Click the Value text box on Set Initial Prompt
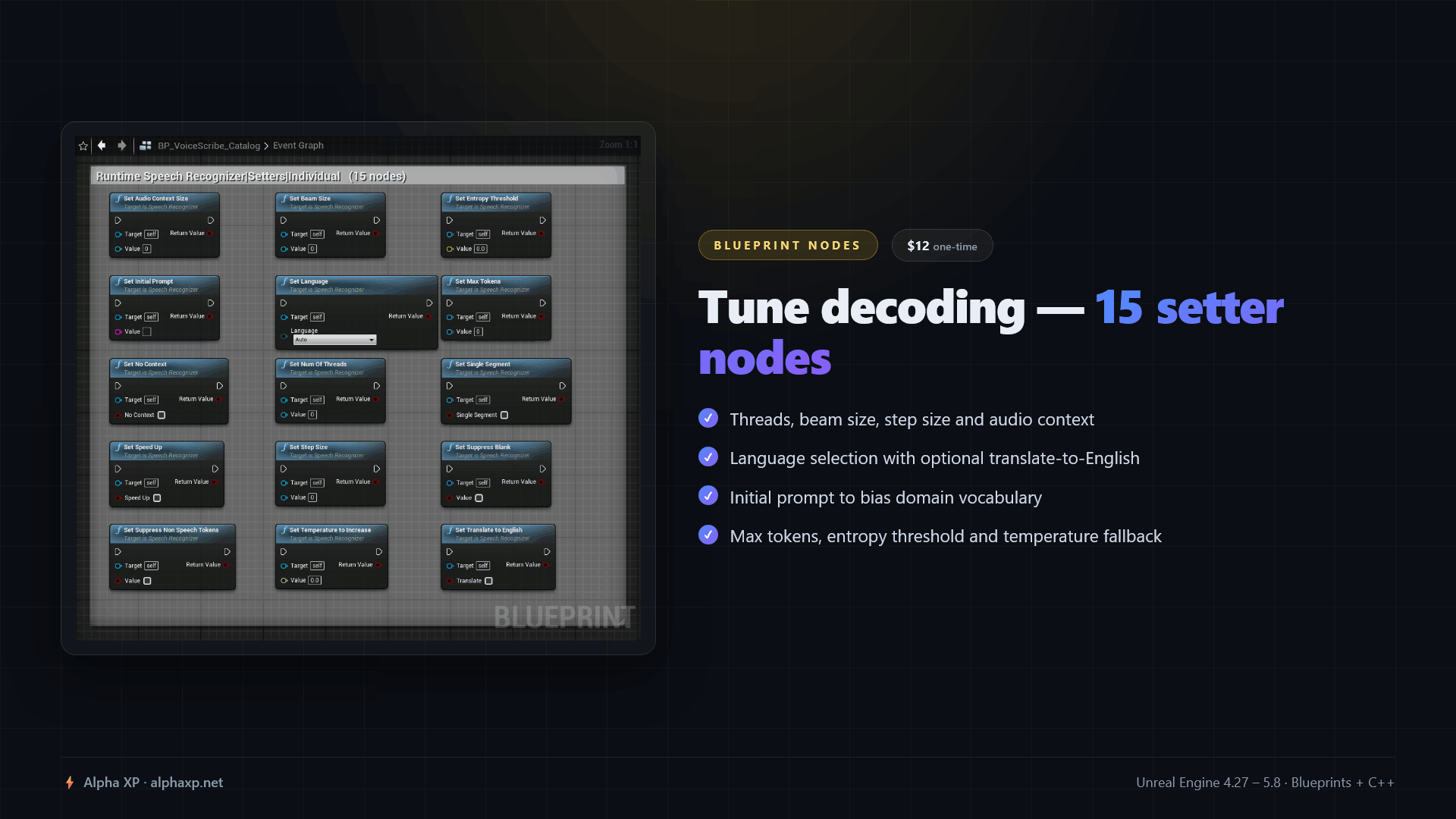This screenshot has width=1456, height=819. coord(147,332)
